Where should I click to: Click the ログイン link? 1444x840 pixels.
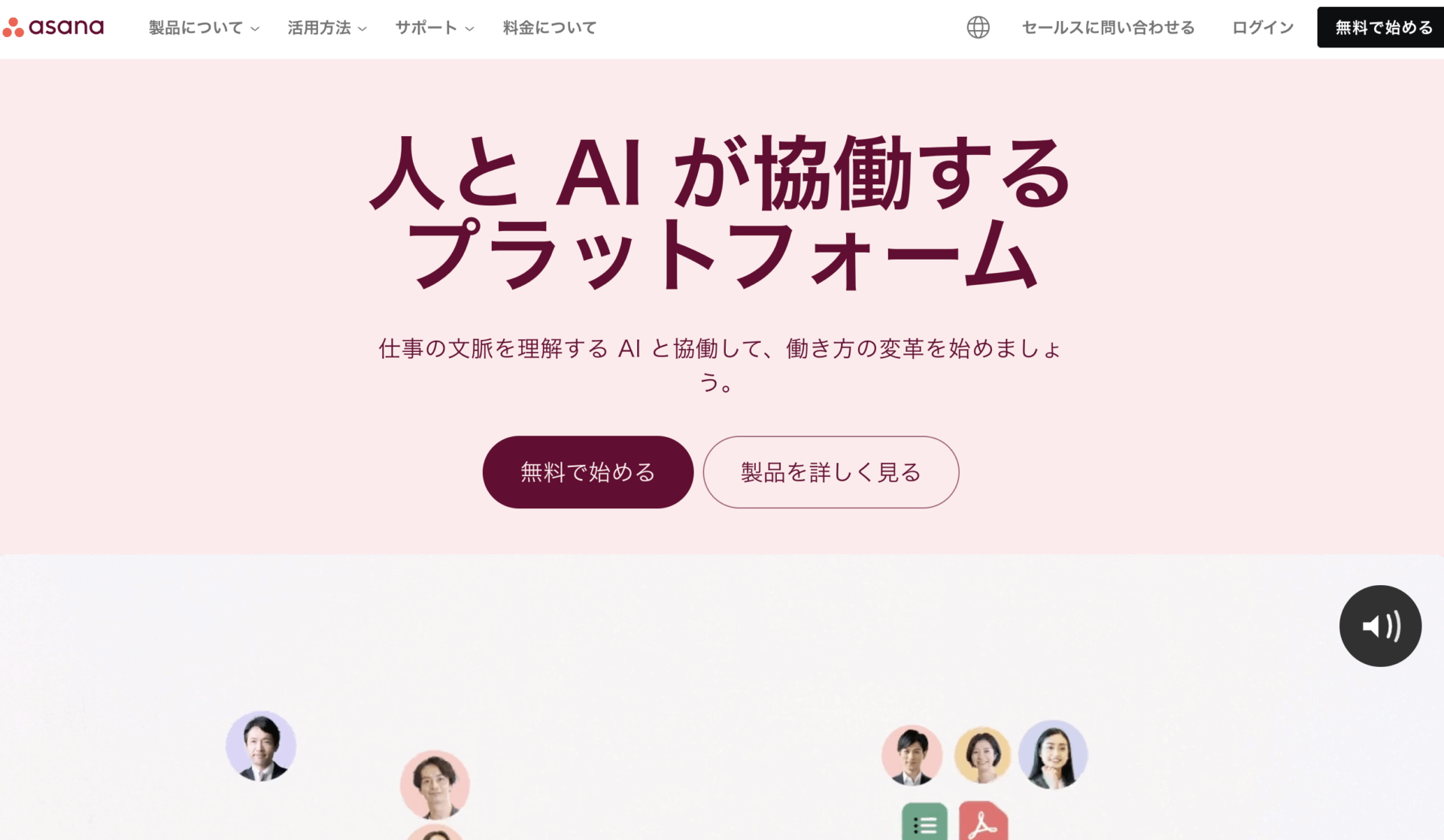coord(1263,28)
